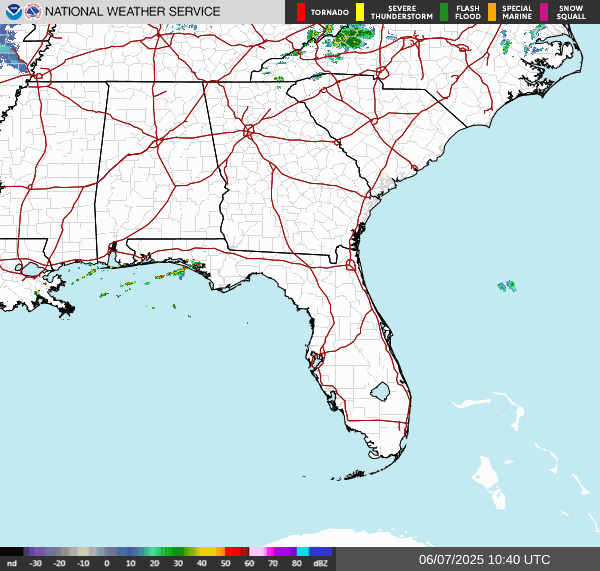This screenshot has height=571, width=600.
Task: Click the '80' value on dBZ scale
Action: pos(297,563)
